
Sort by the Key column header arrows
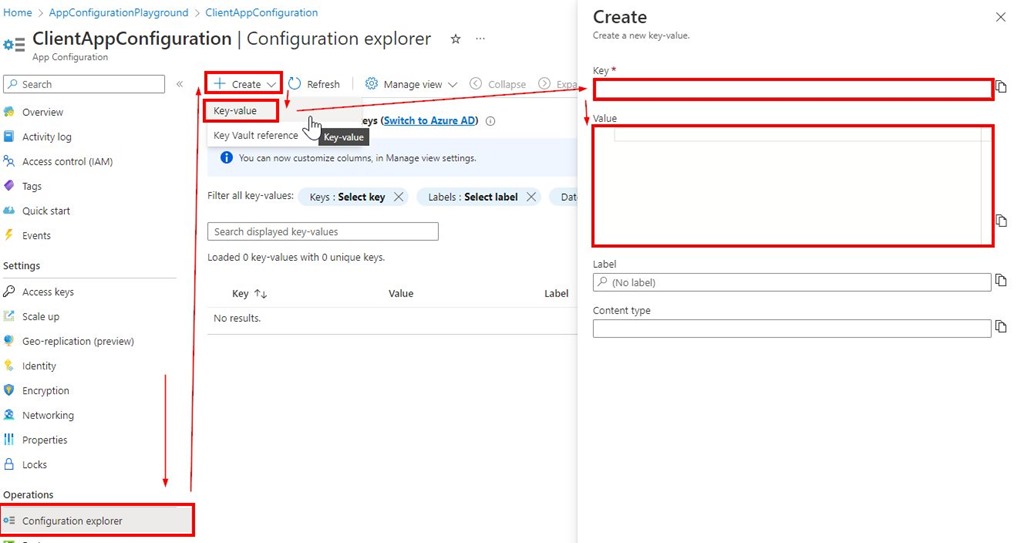tap(261, 294)
